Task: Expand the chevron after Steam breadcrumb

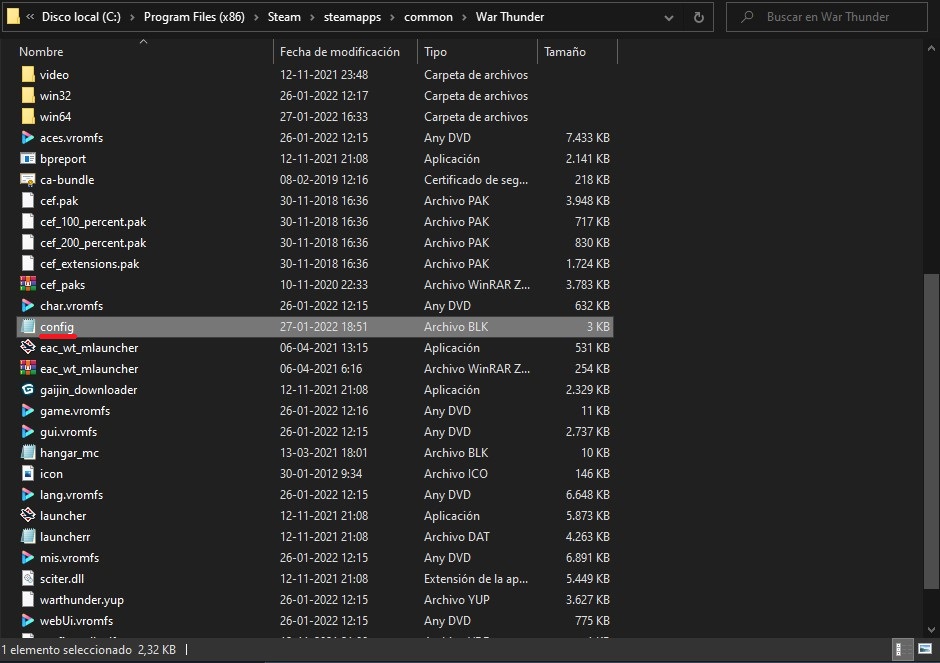Action: tap(312, 17)
